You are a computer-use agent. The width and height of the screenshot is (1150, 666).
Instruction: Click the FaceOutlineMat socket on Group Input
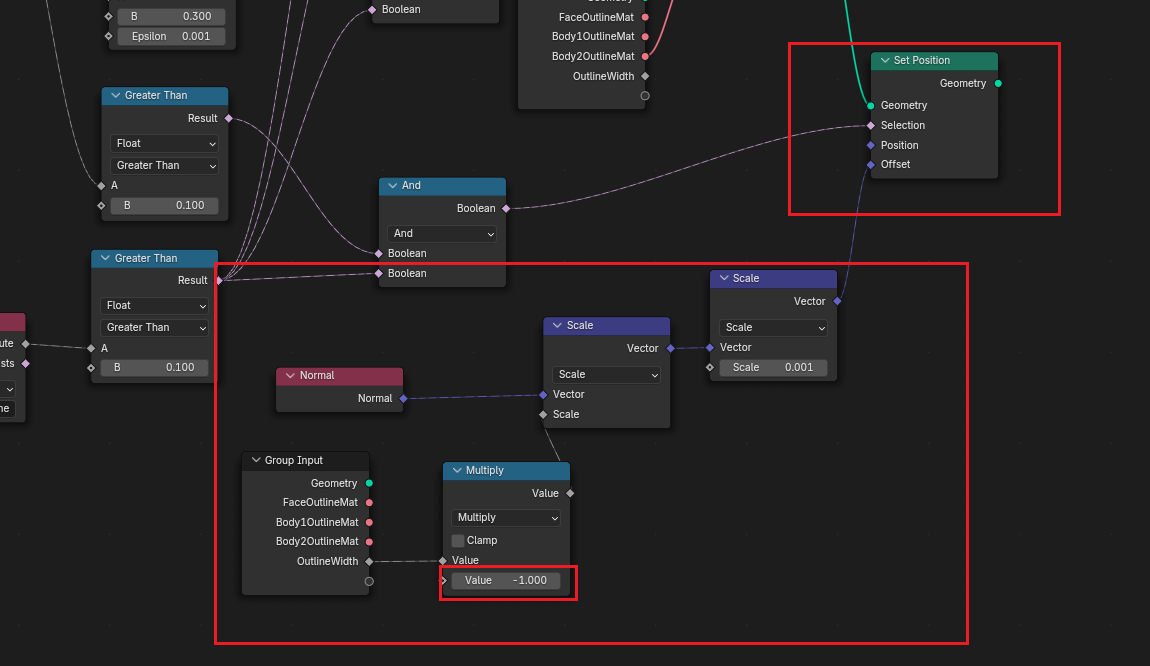tap(369, 502)
